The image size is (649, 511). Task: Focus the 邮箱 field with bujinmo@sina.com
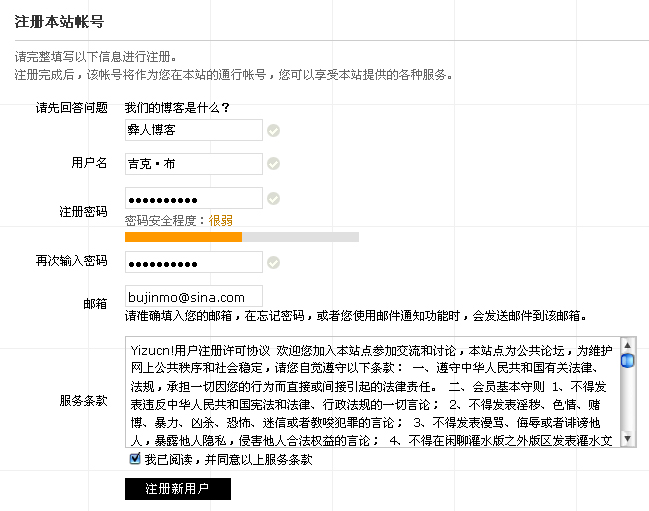[x=193, y=297]
